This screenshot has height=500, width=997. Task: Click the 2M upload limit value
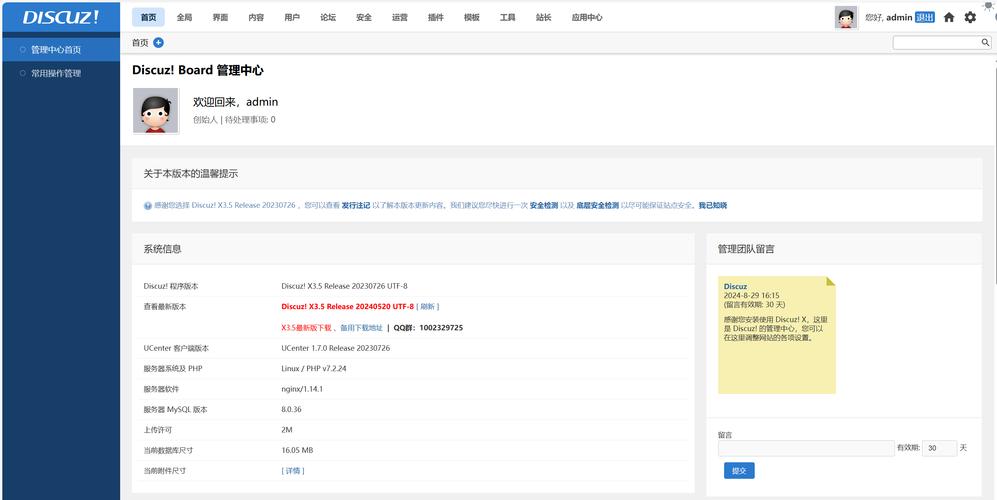pos(287,430)
